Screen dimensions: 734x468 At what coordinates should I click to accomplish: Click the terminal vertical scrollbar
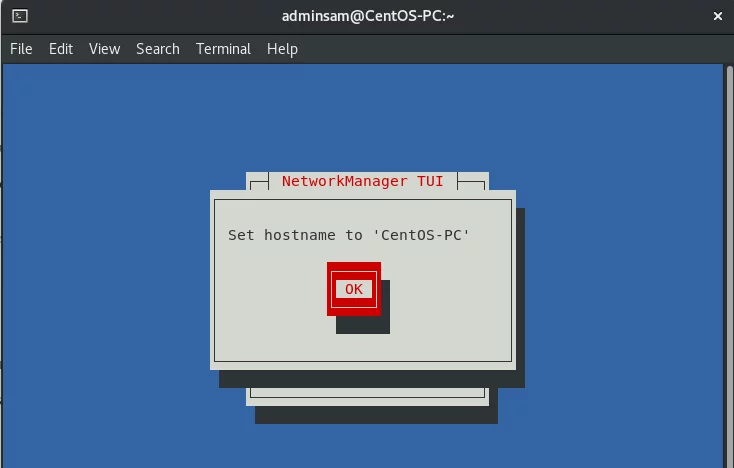(x=730, y=266)
